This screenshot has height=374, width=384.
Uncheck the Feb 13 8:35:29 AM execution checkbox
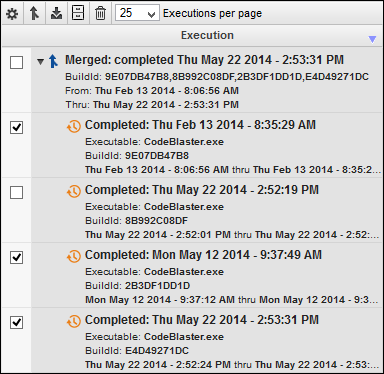pos(17,127)
